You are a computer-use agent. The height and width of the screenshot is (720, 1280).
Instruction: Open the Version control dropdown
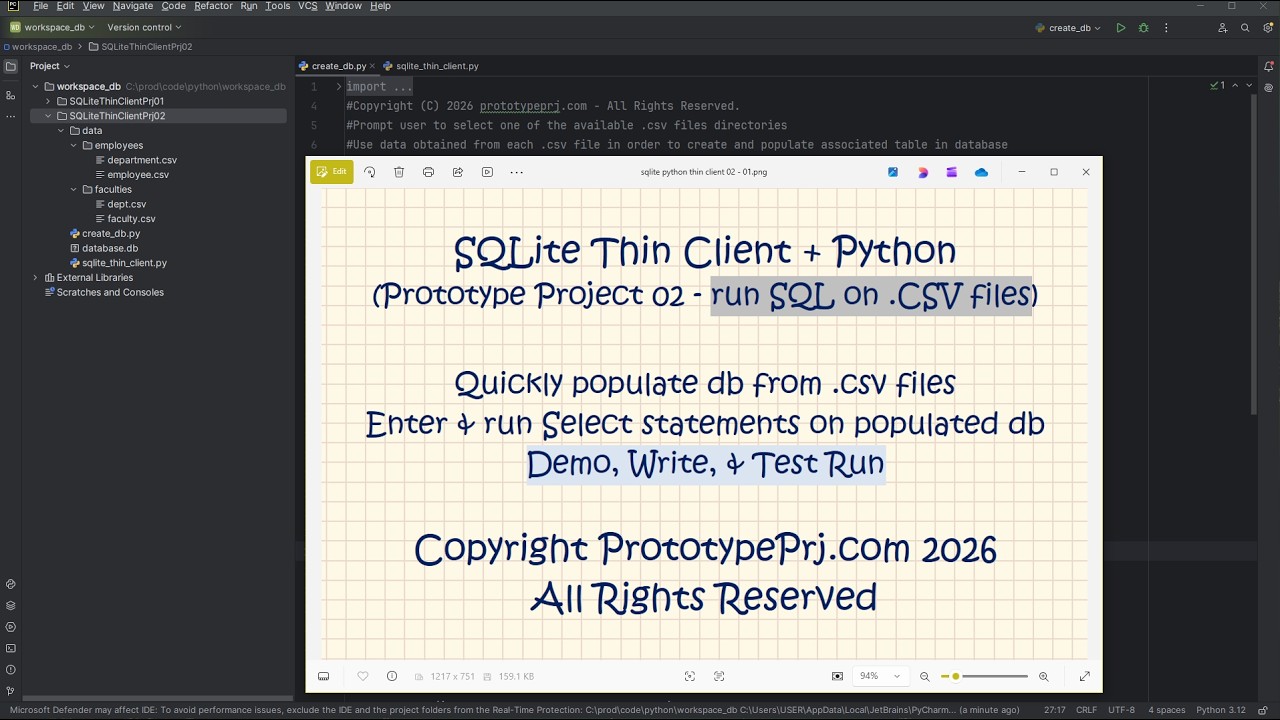pos(146,28)
